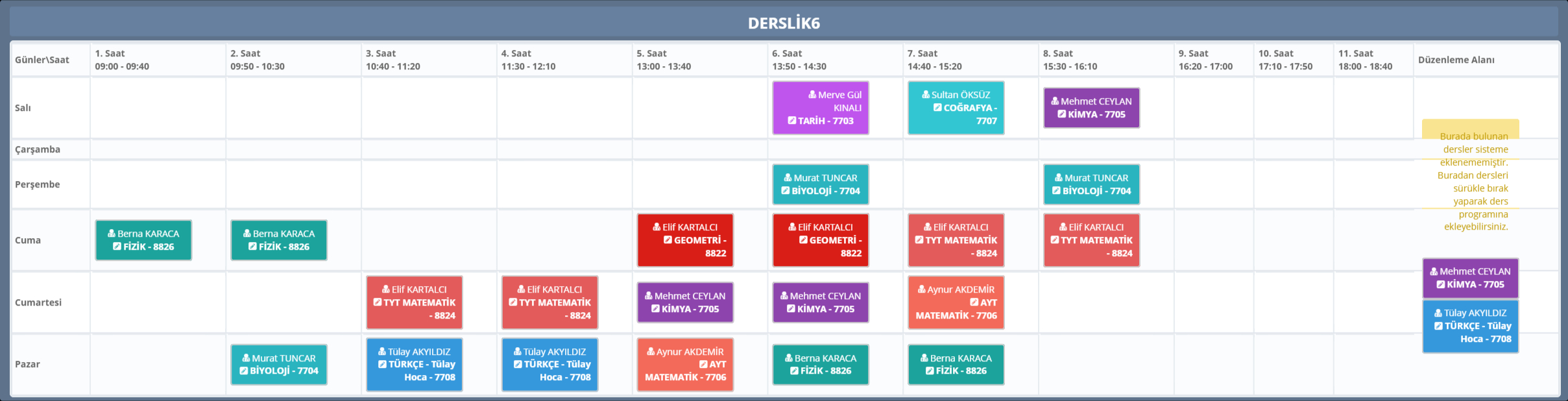Select Cumartesi 3. Saat TYT MATEMATİK lesson card
Viewport: 1568px width, 401px height.
coord(414,302)
